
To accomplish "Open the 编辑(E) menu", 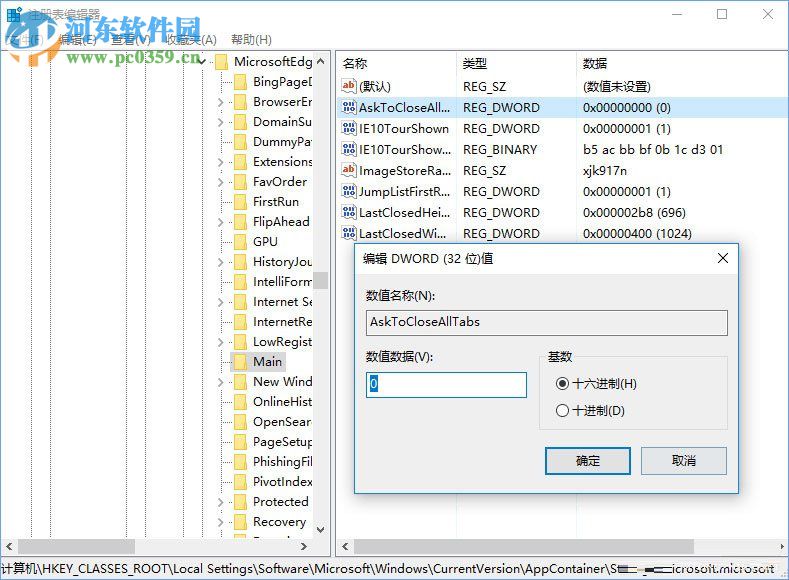I will coord(77,39).
